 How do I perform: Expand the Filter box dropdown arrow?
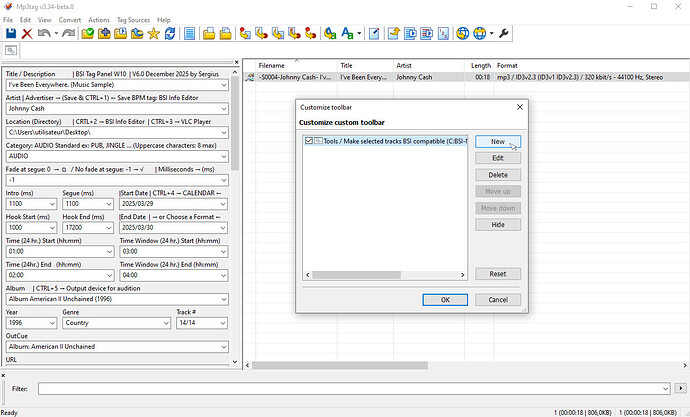click(665, 388)
